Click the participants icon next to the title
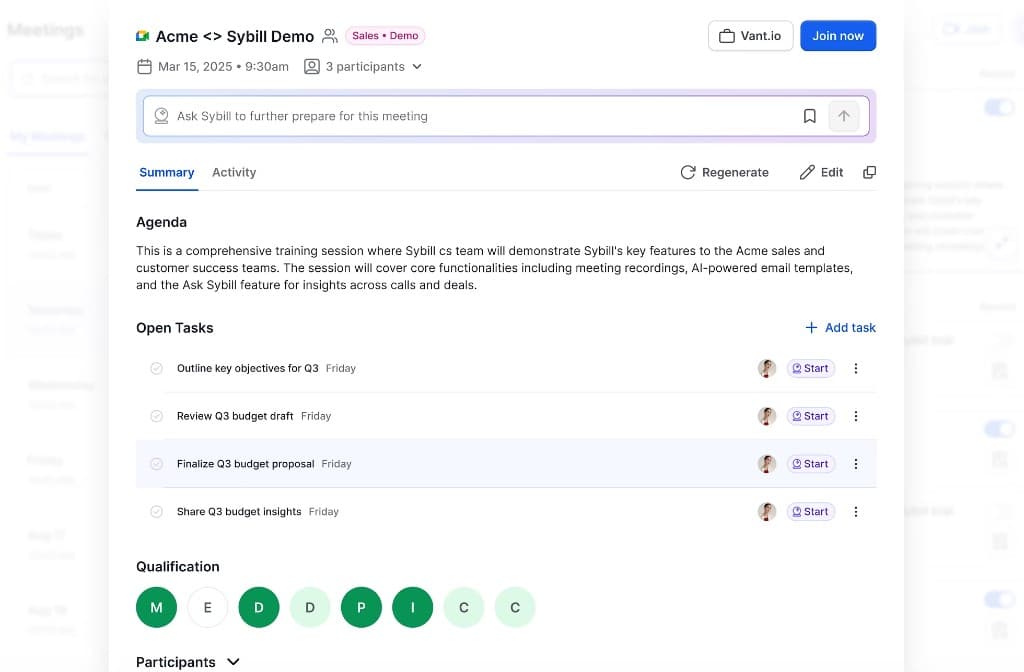 [x=331, y=35]
